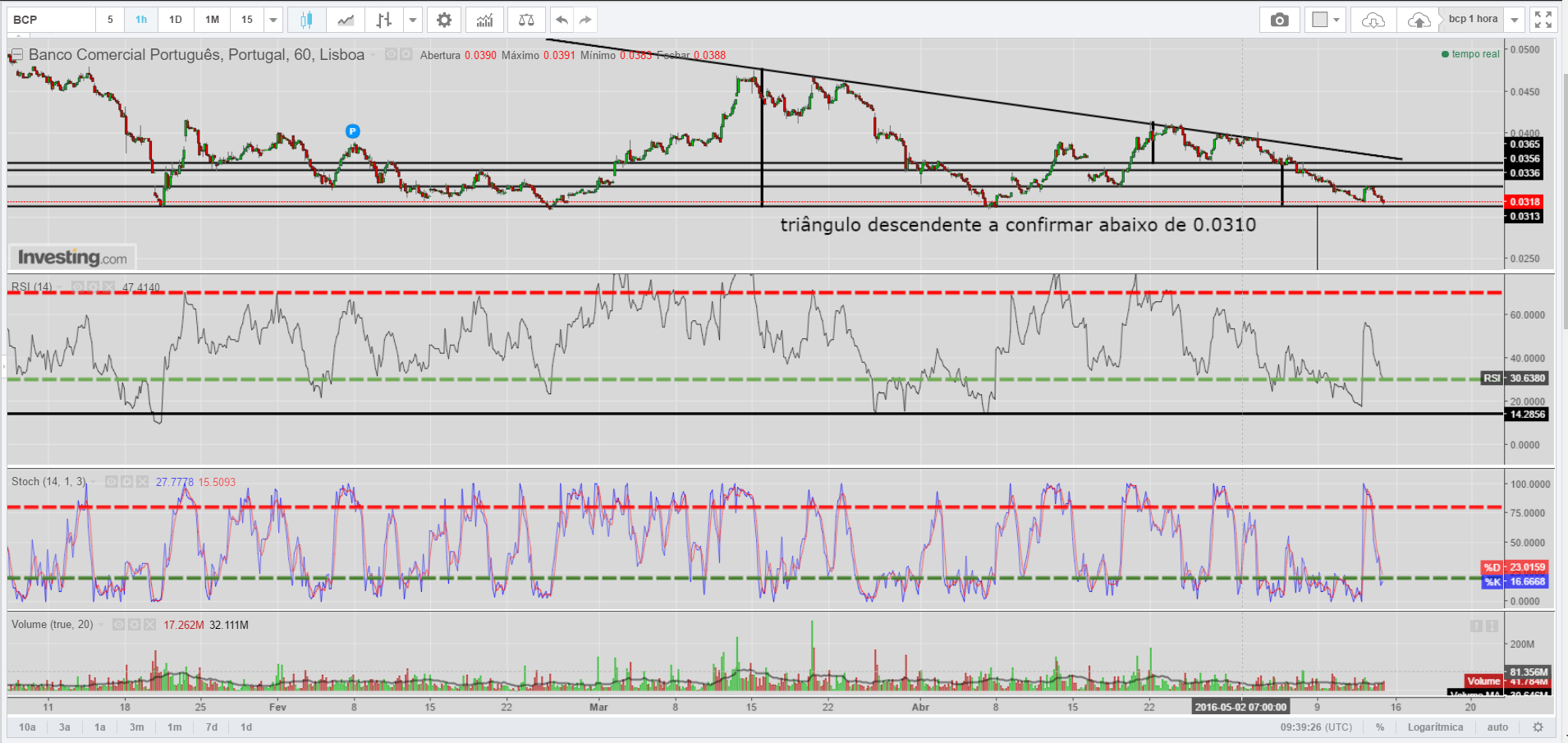This screenshot has height=743, width=1568.
Task: Set the date range to 1d
Action: coord(246,727)
